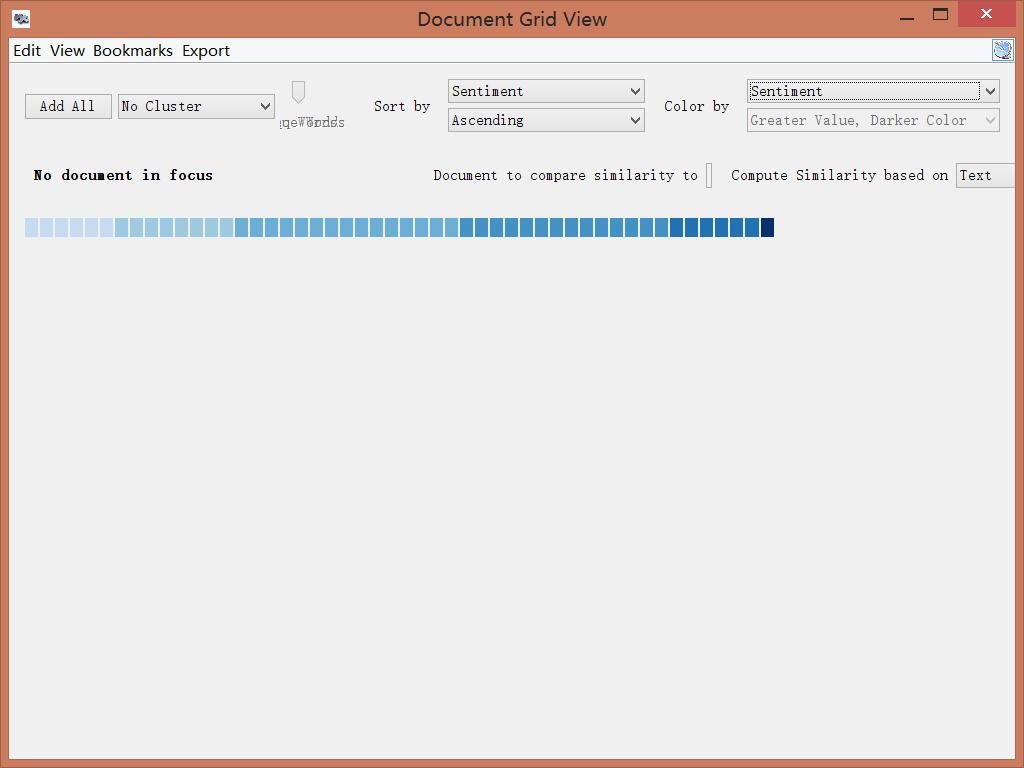The height and width of the screenshot is (768, 1024).
Task: Open the Color by Sentiment dropdown
Action: 872,91
